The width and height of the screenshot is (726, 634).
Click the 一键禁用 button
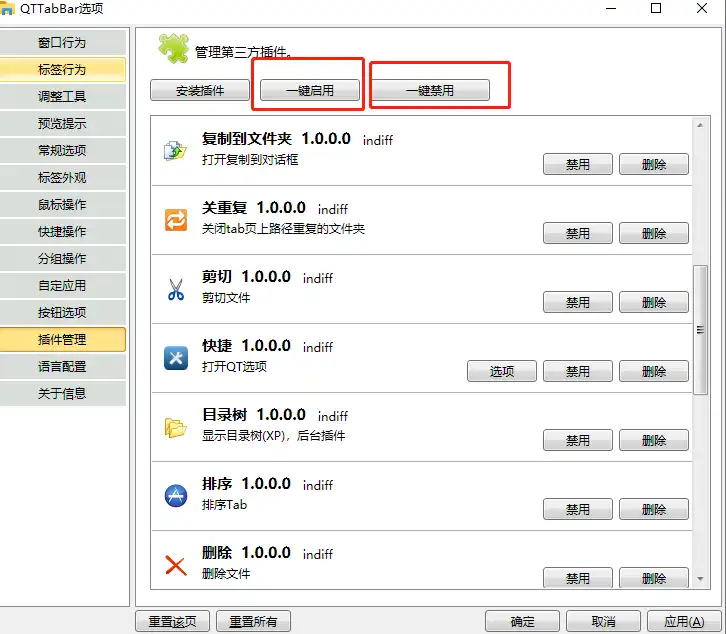pyautogui.click(x=430, y=90)
